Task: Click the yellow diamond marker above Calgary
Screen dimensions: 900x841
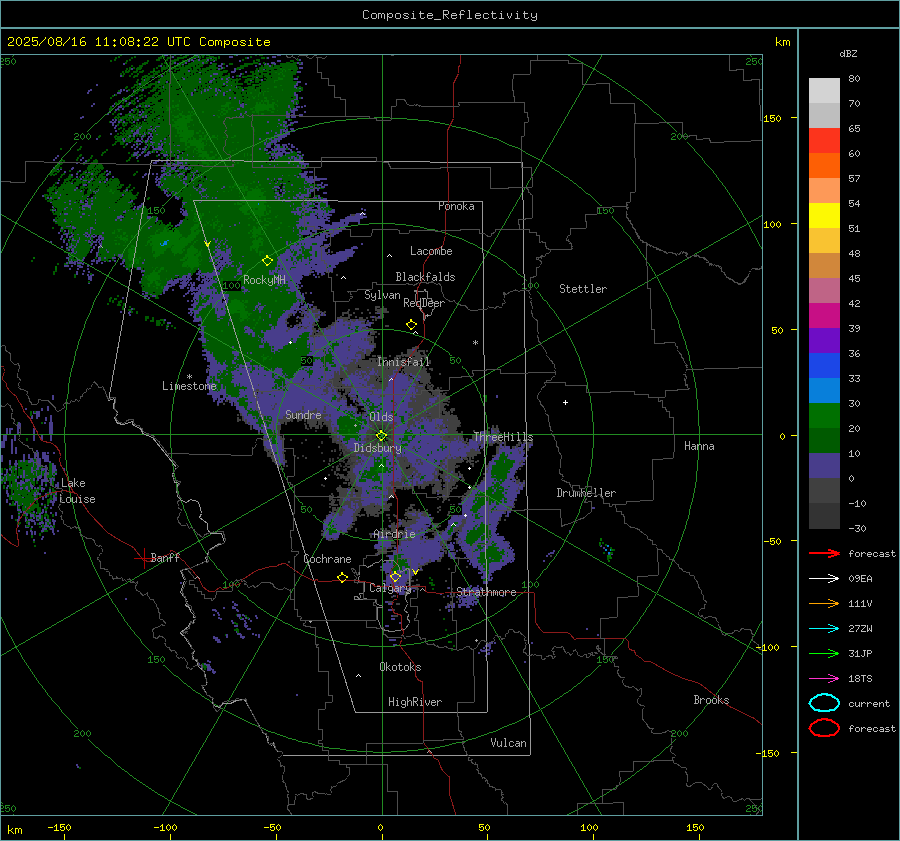Action: (x=395, y=576)
